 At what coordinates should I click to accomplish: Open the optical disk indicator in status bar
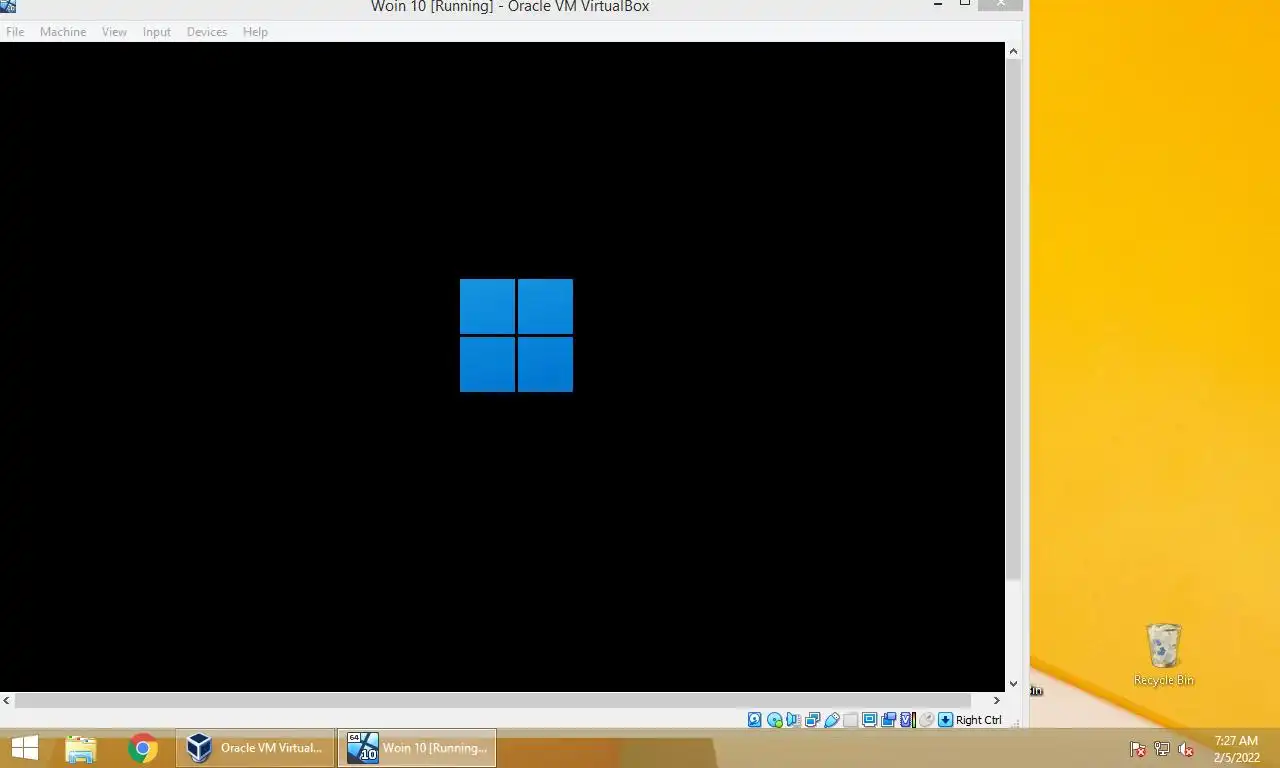(x=775, y=720)
